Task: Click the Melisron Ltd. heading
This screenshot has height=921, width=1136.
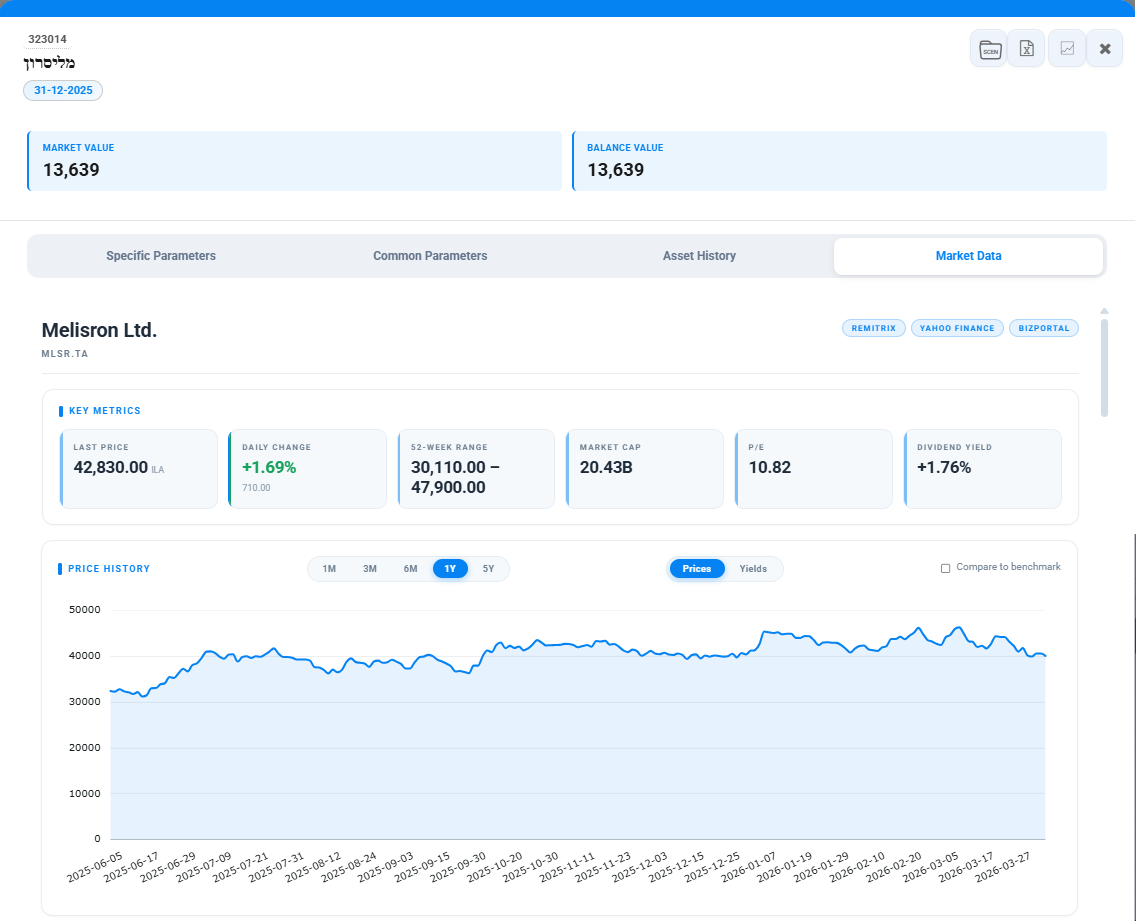Action: (99, 330)
